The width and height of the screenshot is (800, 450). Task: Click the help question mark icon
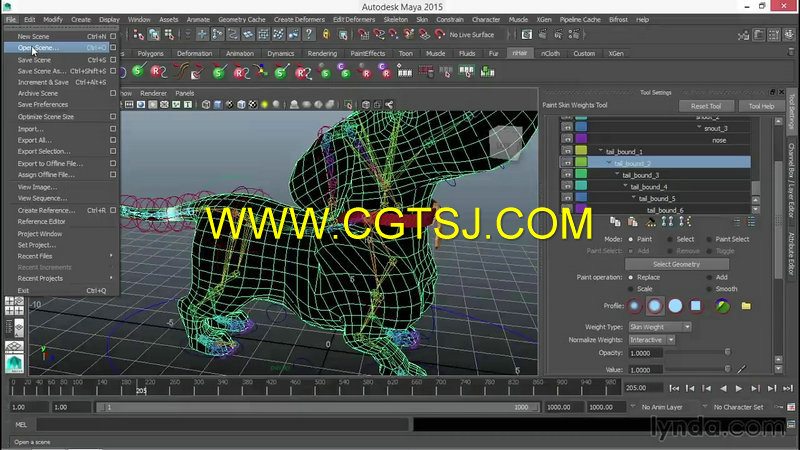point(309,34)
